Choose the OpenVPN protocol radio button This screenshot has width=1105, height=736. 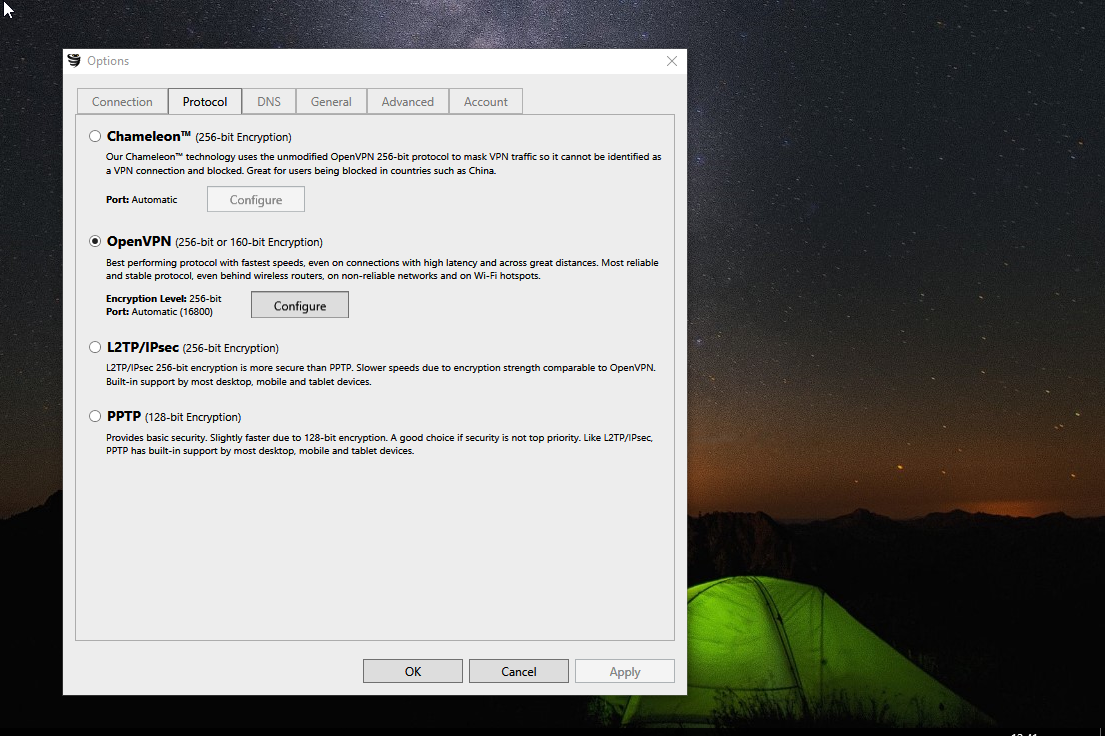[x=95, y=241]
